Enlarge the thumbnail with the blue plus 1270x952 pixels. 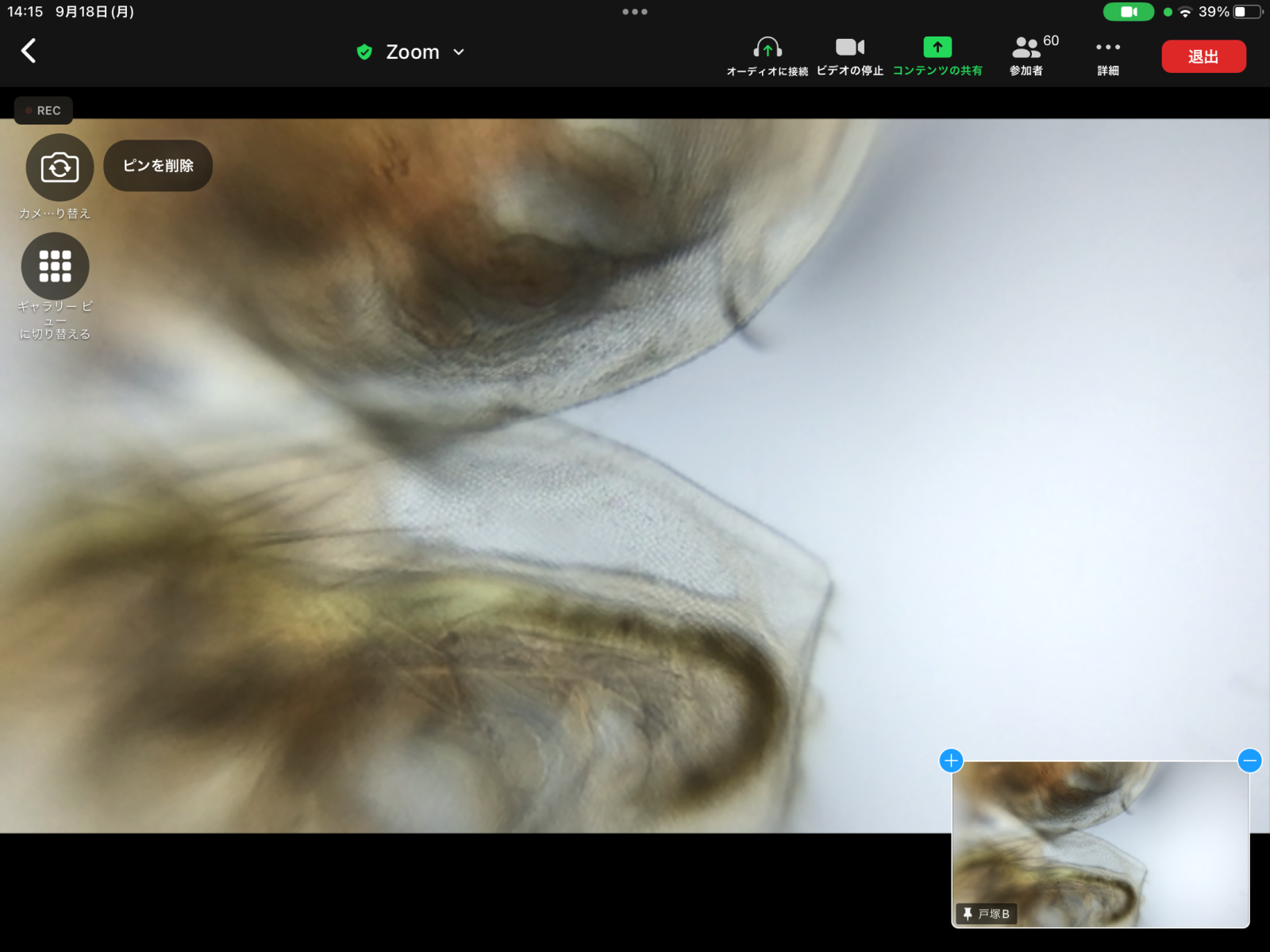pyautogui.click(x=951, y=761)
